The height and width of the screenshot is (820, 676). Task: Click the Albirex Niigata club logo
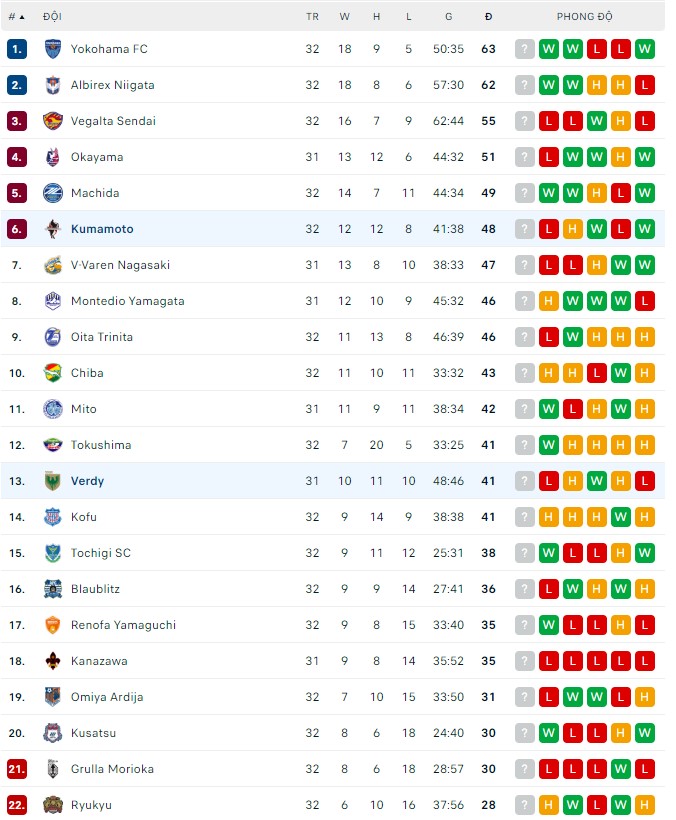(52, 85)
